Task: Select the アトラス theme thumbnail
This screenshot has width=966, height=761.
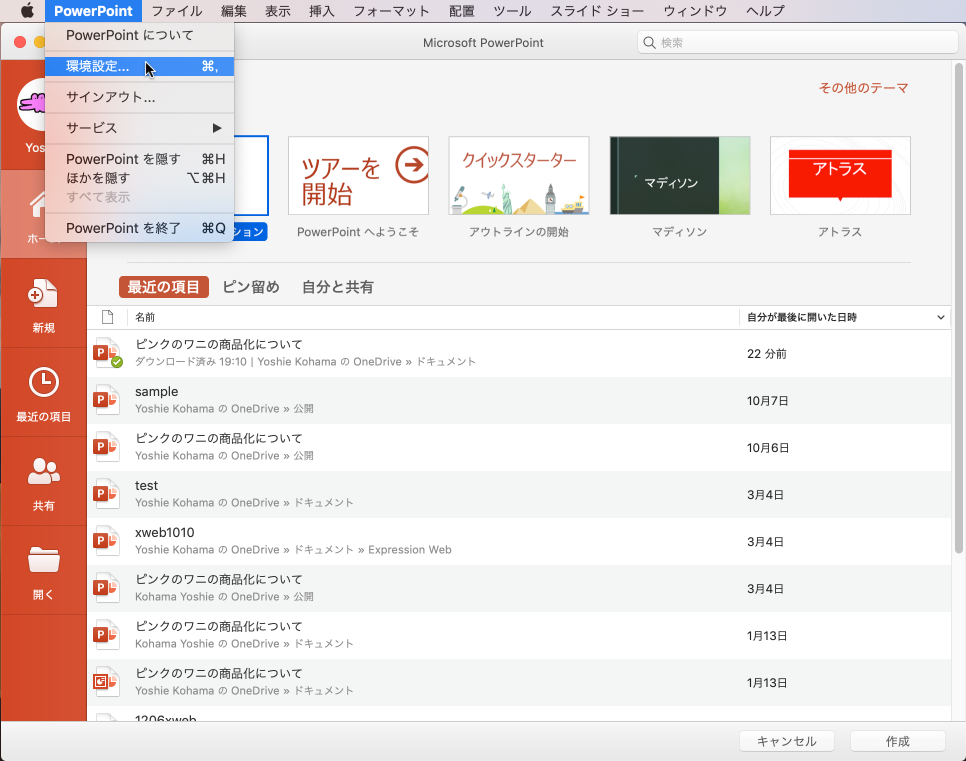Action: pyautogui.click(x=840, y=176)
